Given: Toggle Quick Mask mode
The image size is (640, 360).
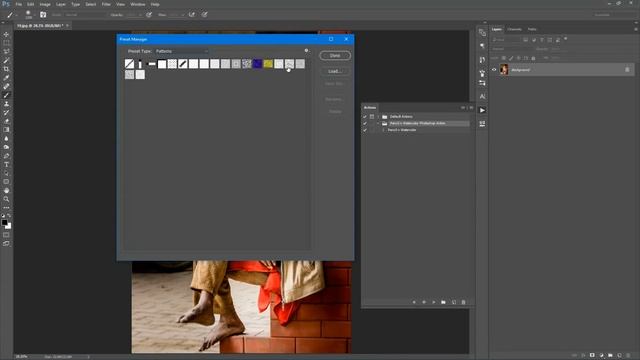Looking at the screenshot, I should coord(6,235).
